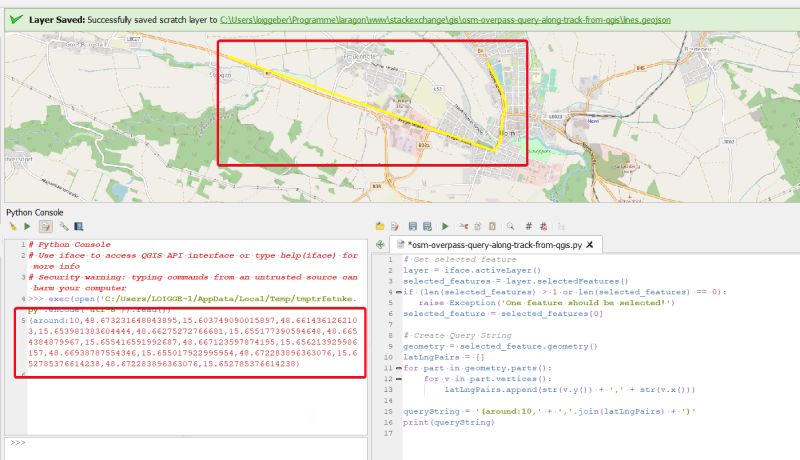Click '# Get selected feature' comment line
Viewport: 800px width, 460px height.
460,260
